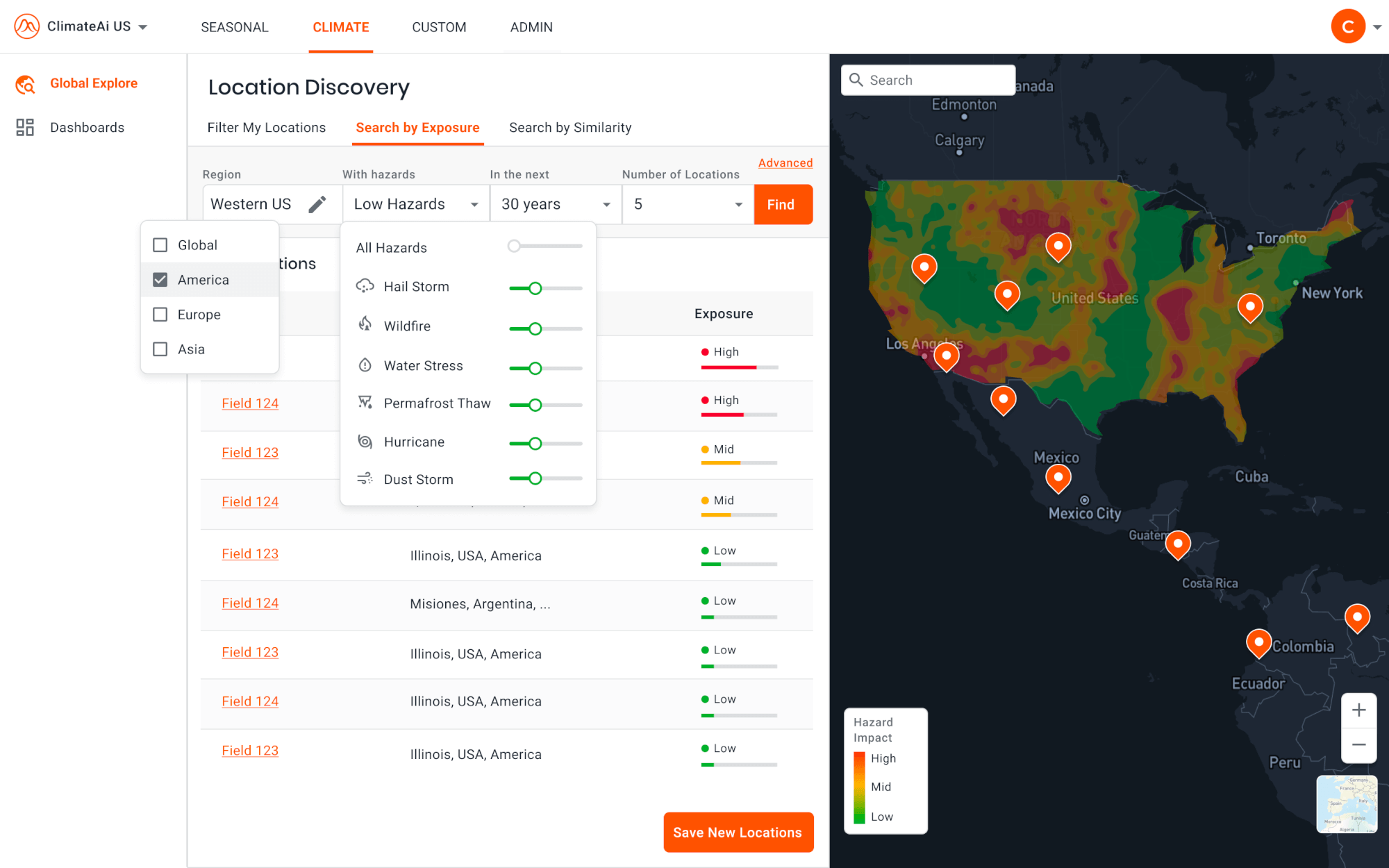Switch to Search by Similarity tab
This screenshot has height=868, width=1389.
pyautogui.click(x=570, y=128)
